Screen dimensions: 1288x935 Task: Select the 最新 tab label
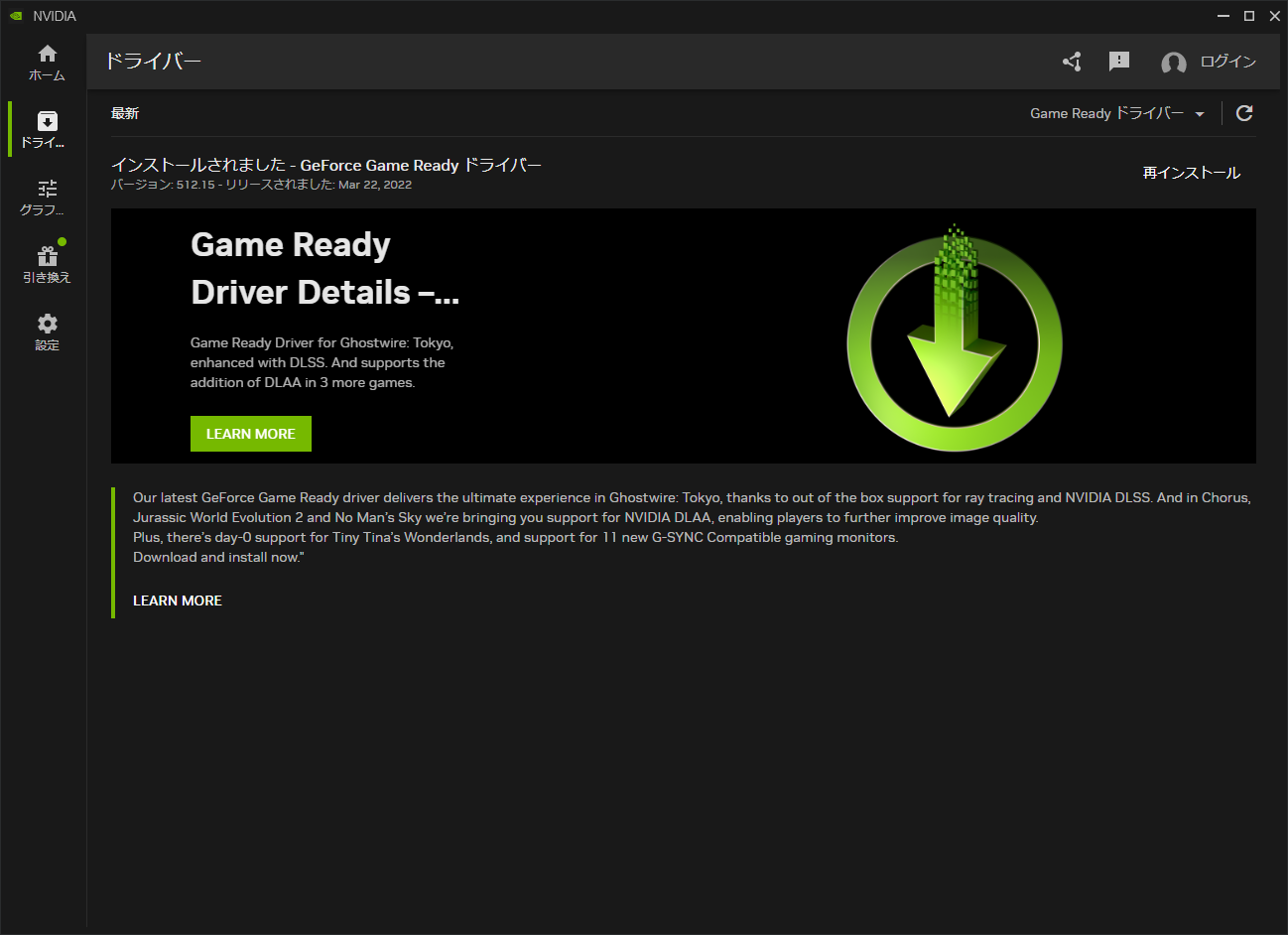tap(125, 113)
